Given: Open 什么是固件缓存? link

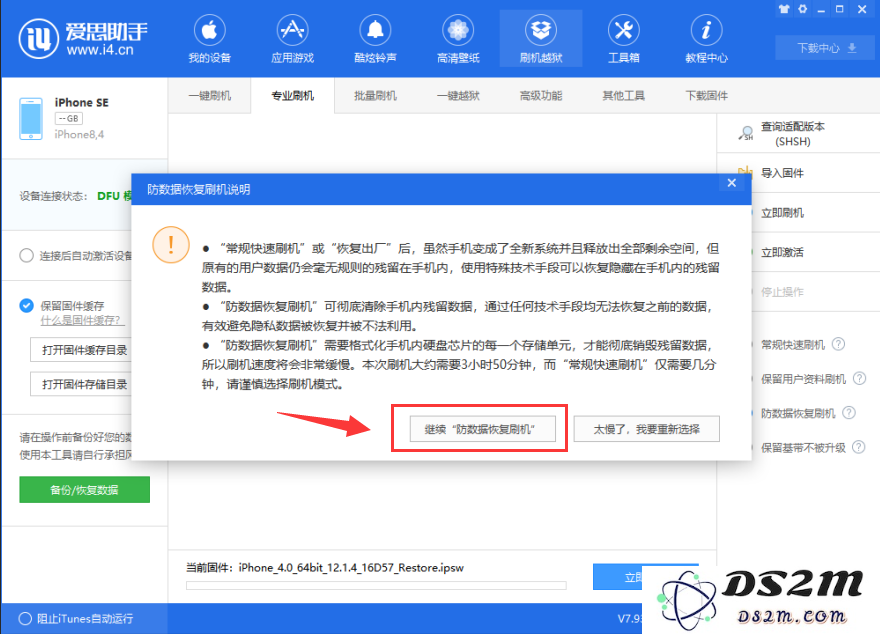Looking at the screenshot, I should click(82, 320).
